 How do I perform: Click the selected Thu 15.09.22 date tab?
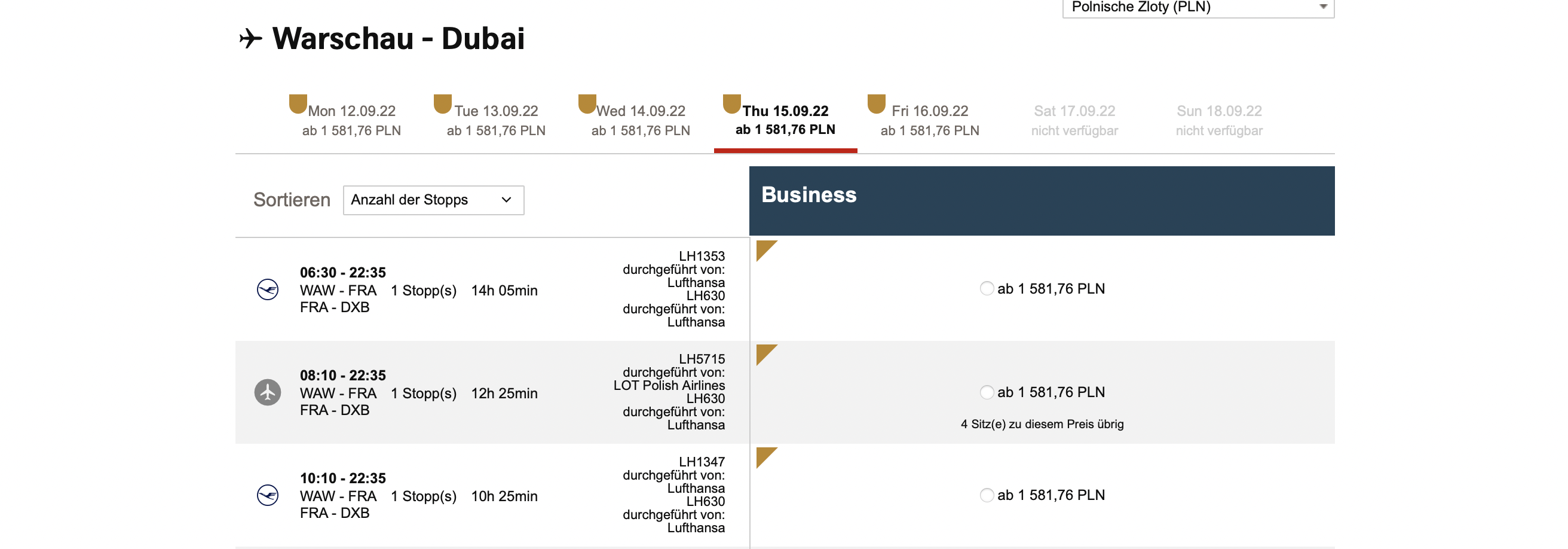coord(785,120)
